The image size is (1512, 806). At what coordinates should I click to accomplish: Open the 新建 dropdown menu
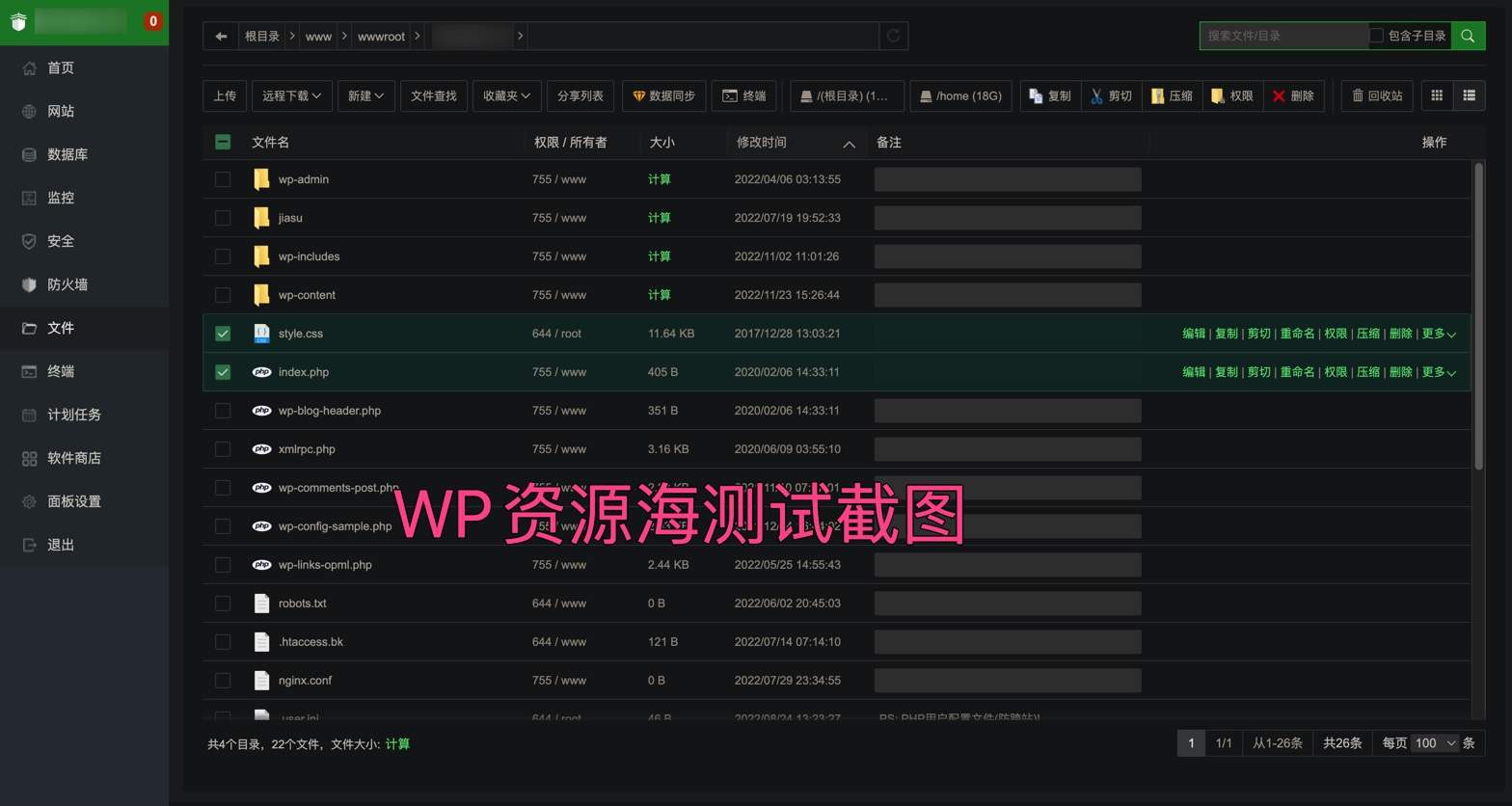365,95
